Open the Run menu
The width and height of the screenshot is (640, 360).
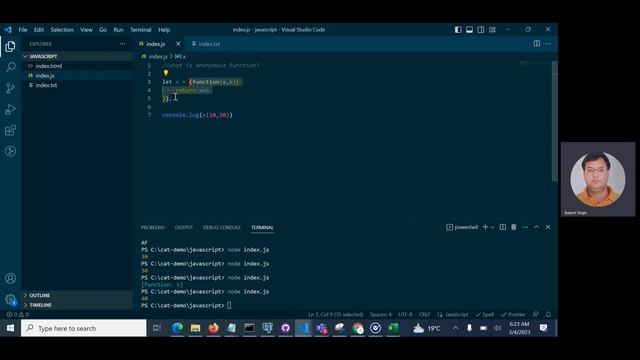(x=118, y=30)
